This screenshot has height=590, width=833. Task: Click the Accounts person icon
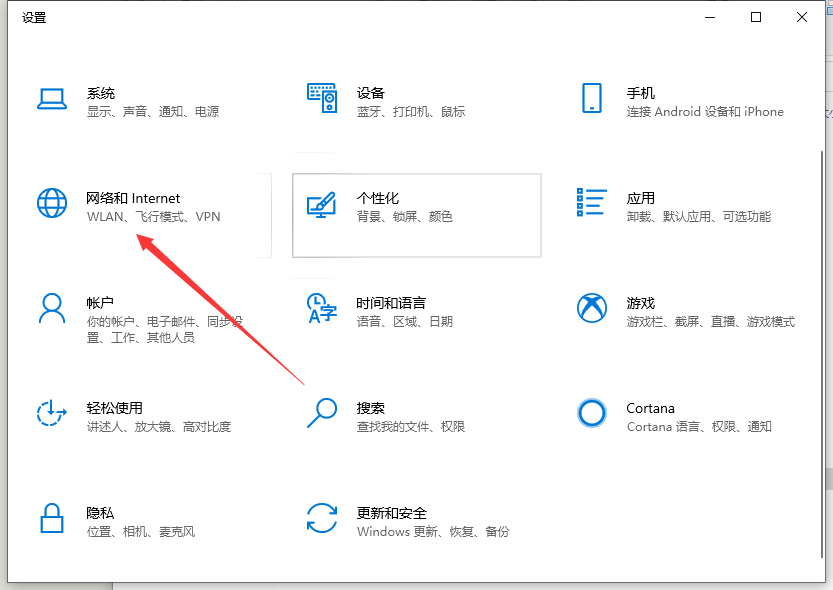click(x=51, y=308)
